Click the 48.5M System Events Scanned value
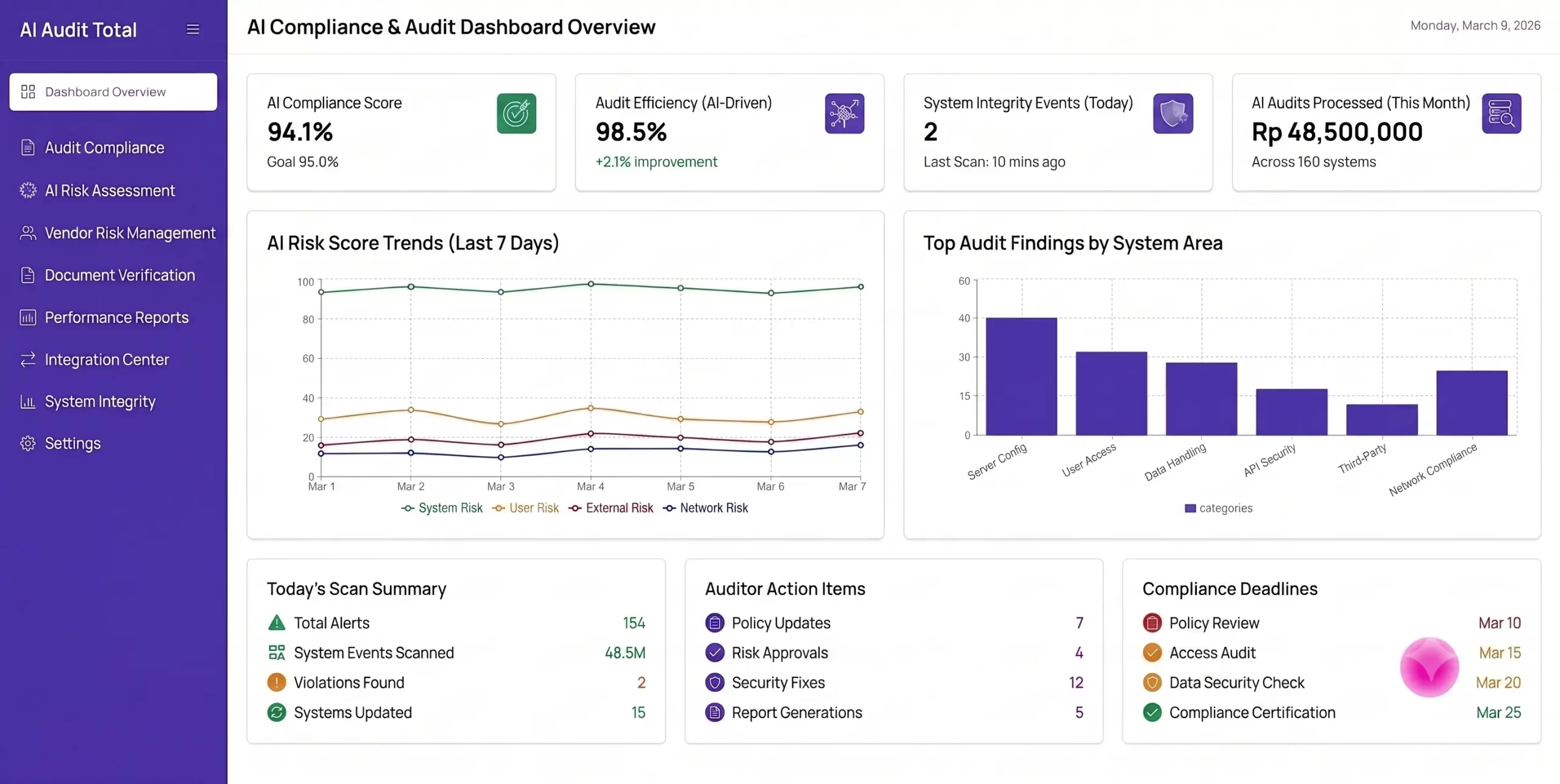 [x=625, y=652]
